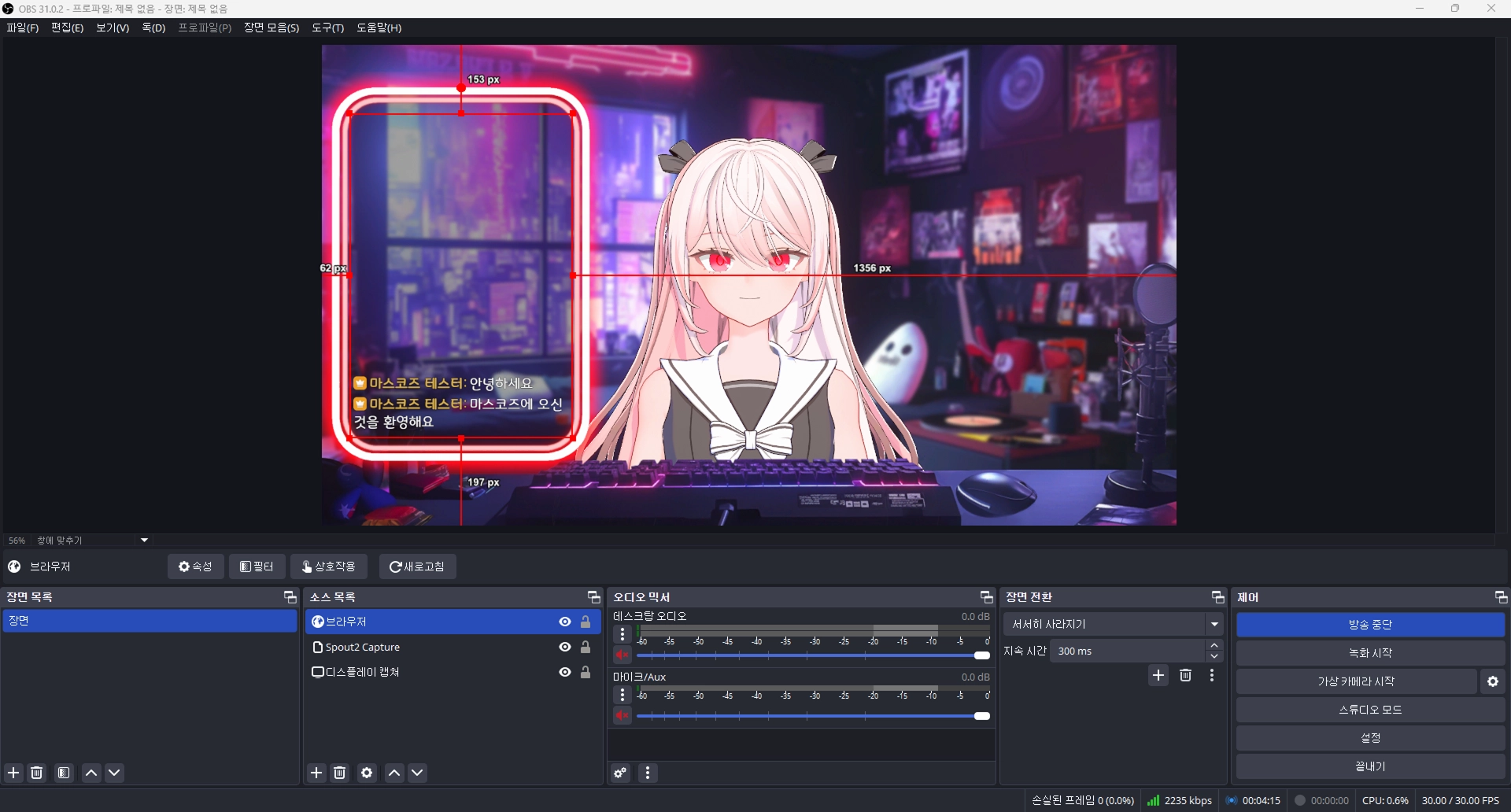Add a new source with the plus icon
Viewport: 1511px width, 812px height.
(x=316, y=773)
